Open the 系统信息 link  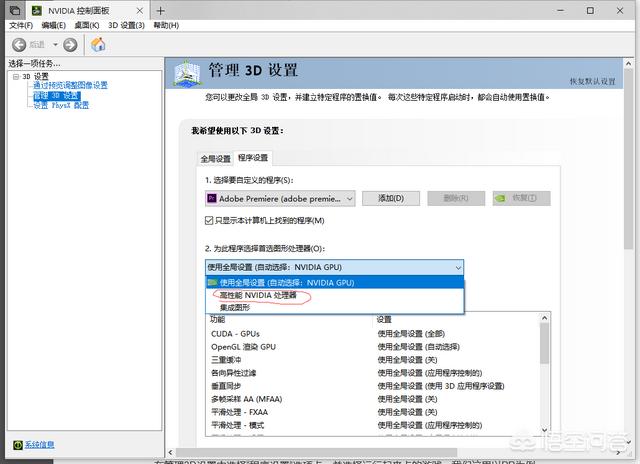[39, 444]
